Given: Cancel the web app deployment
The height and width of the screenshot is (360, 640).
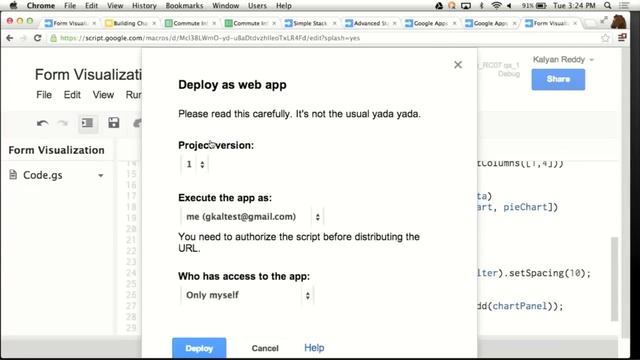Looking at the screenshot, I should (x=265, y=348).
